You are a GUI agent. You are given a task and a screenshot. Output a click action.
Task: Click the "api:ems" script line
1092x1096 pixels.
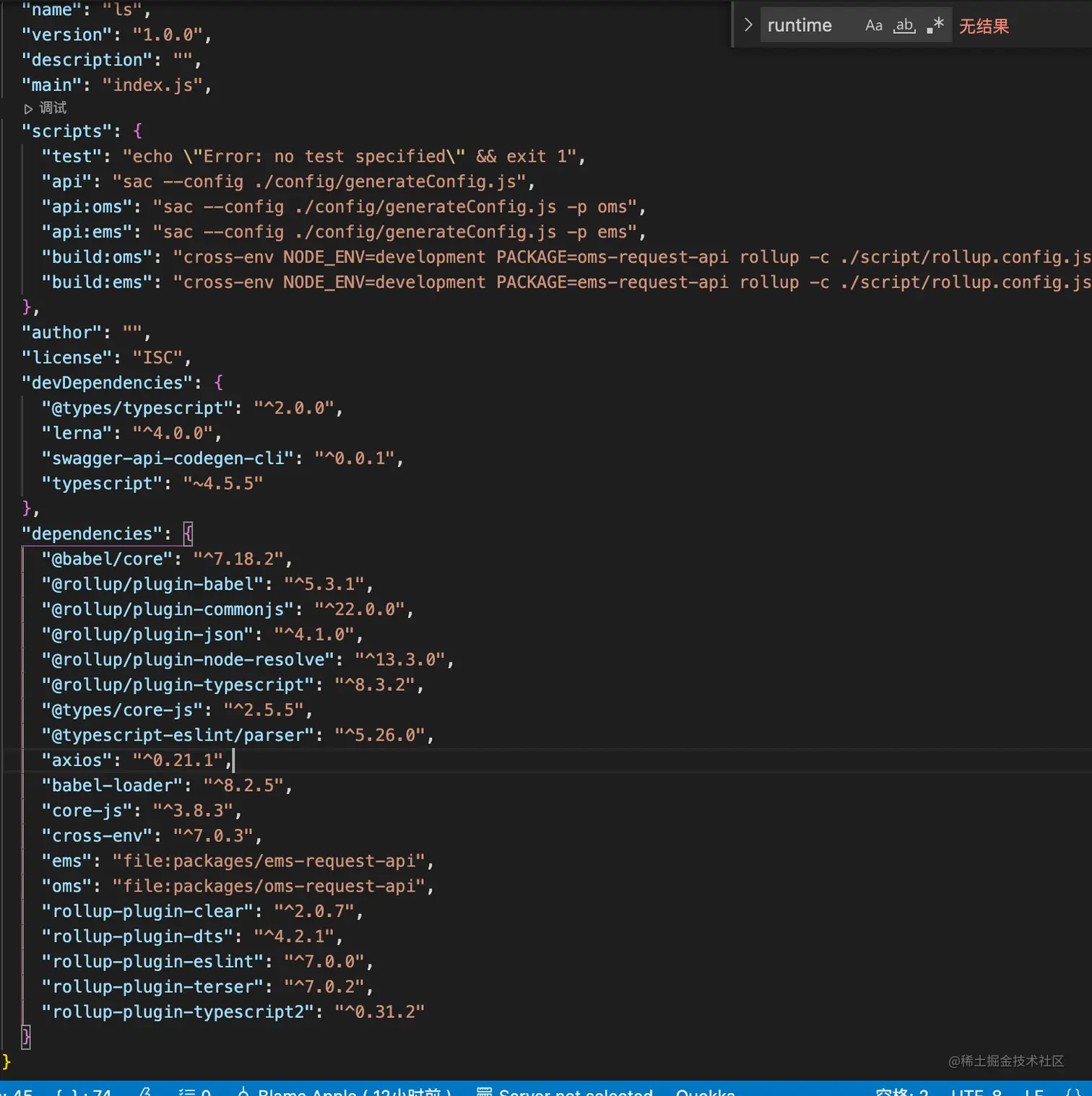click(x=344, y=232)
